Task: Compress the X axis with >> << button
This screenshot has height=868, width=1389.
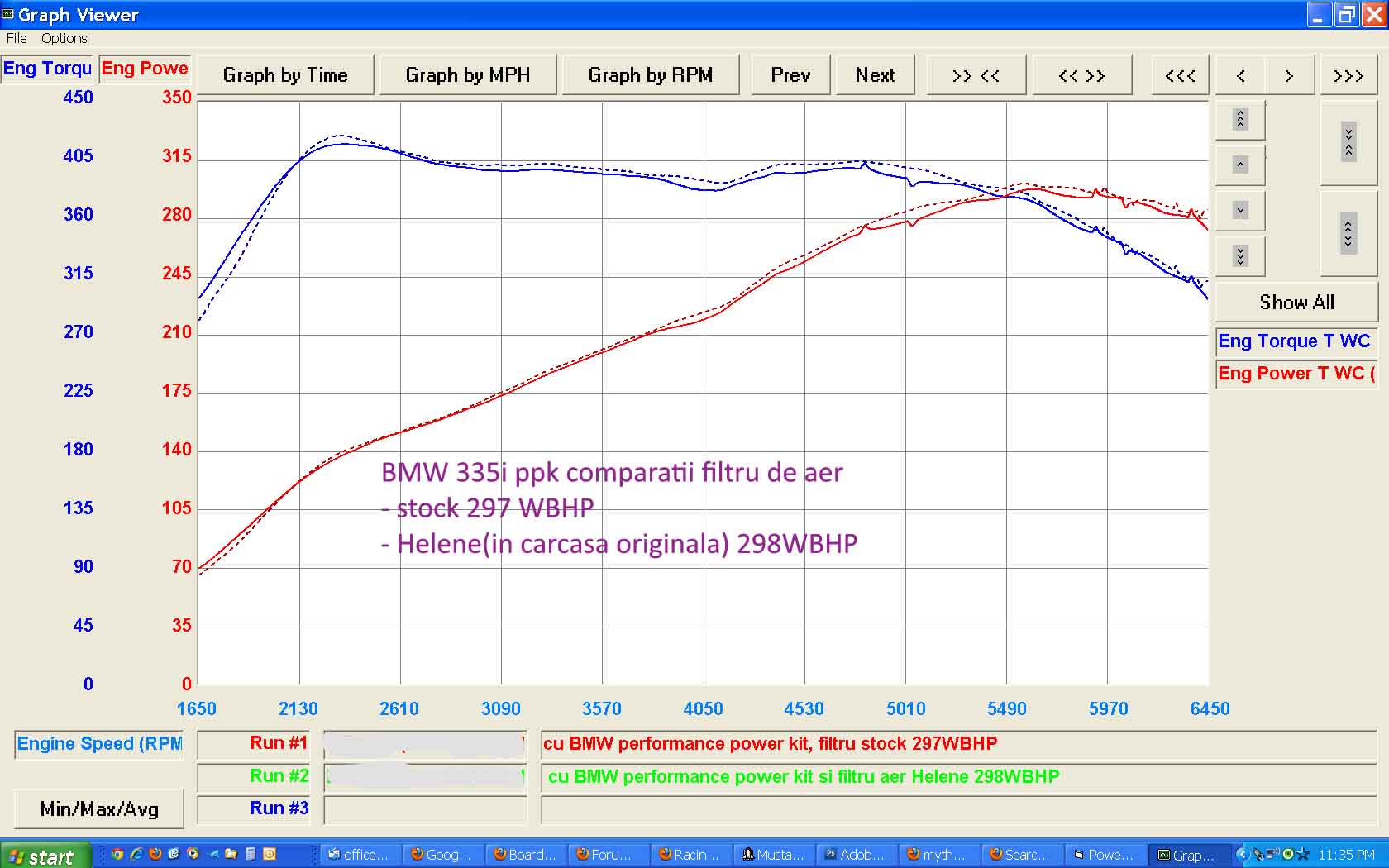Action: pyautogui.click(x=976, y=75)
